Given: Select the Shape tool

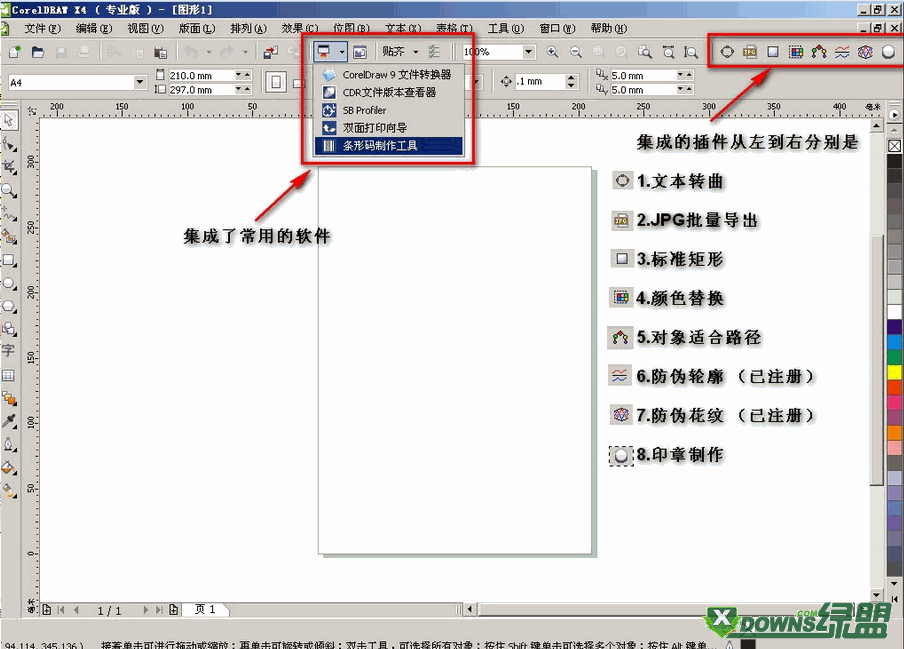Looking at the screenshot, I should click(9, 144).
